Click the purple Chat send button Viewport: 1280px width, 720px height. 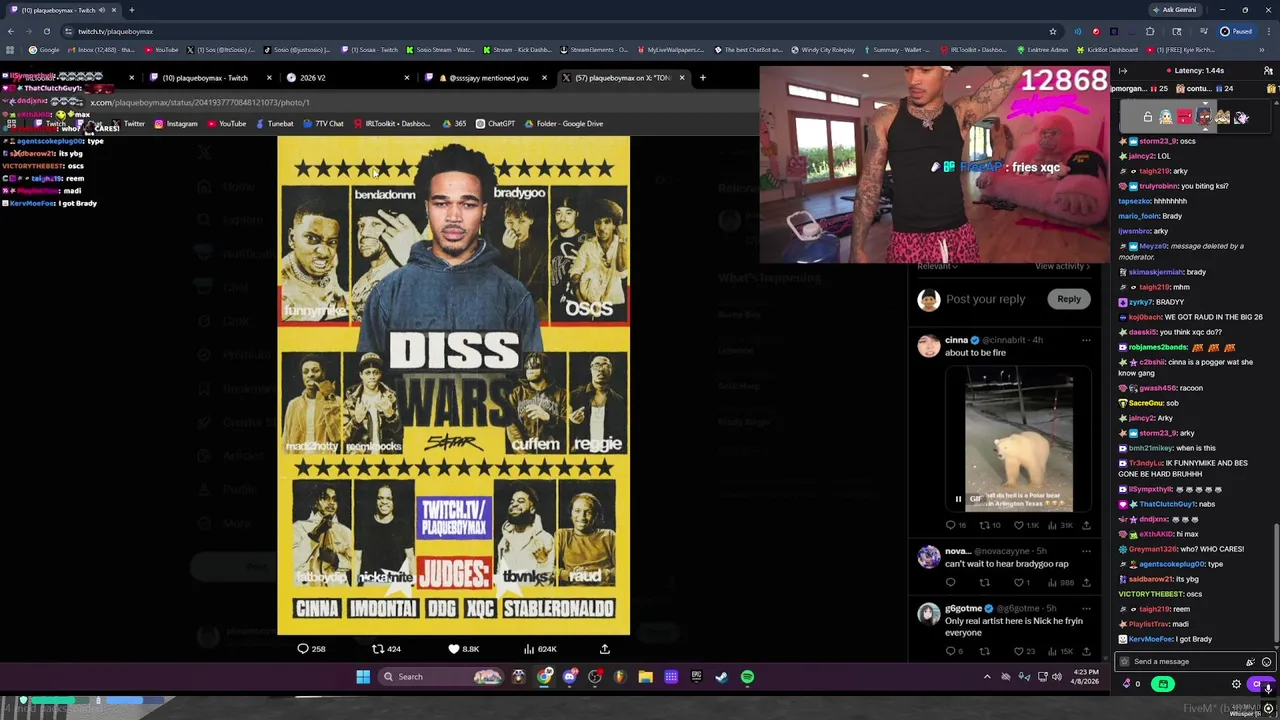click(1259, 684)
